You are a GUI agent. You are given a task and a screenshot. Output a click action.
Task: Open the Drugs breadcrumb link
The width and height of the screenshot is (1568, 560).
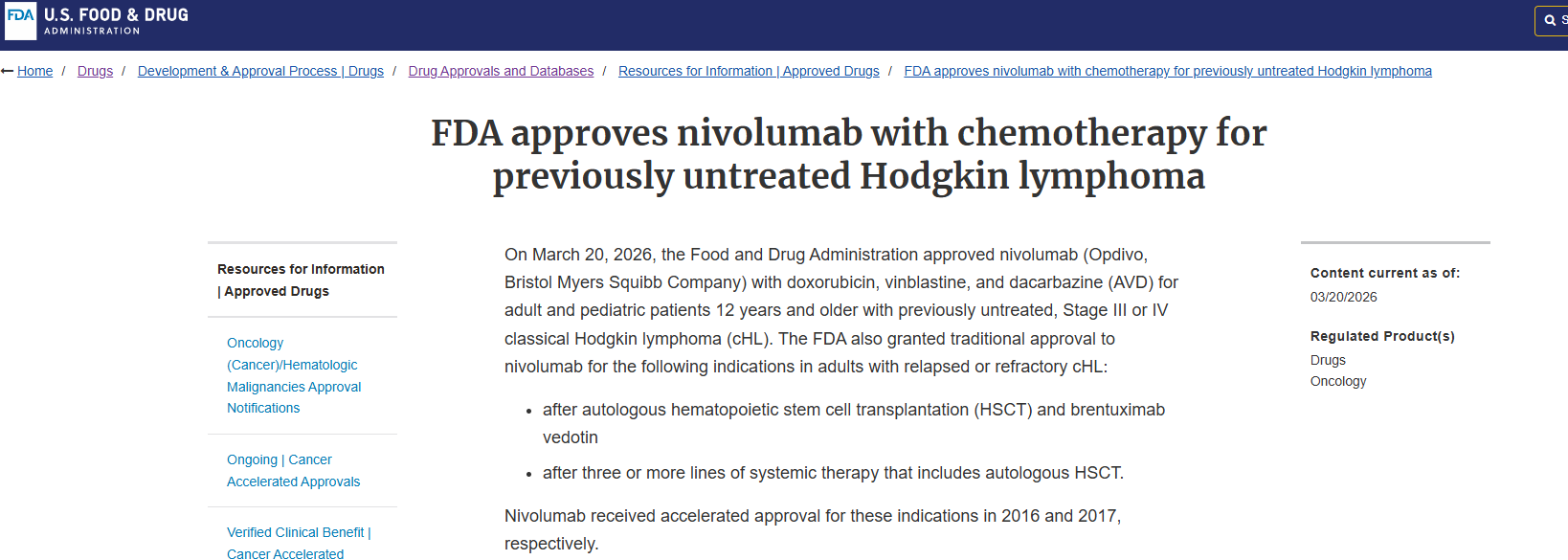[x=95, y=72]
